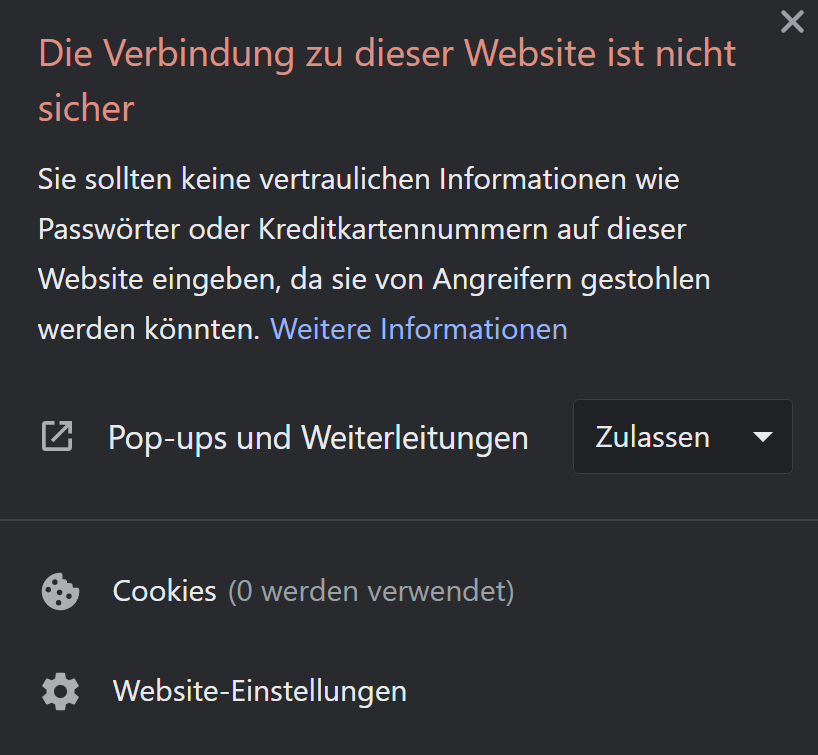Click the red insecure connection heading

[387, 80]
